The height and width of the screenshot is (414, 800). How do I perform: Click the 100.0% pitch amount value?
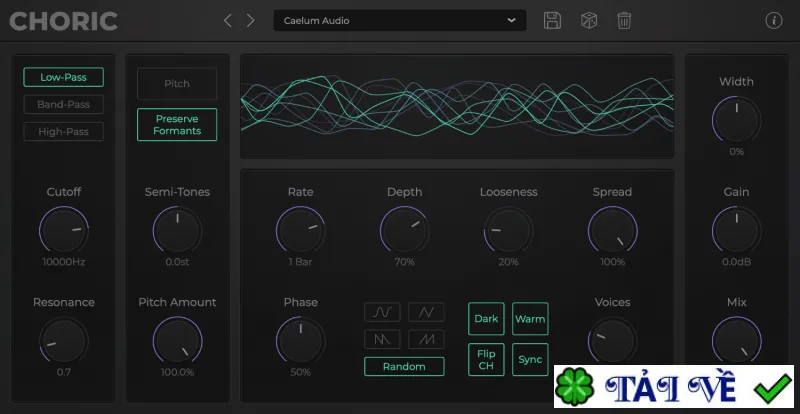[x=177, y=372]
